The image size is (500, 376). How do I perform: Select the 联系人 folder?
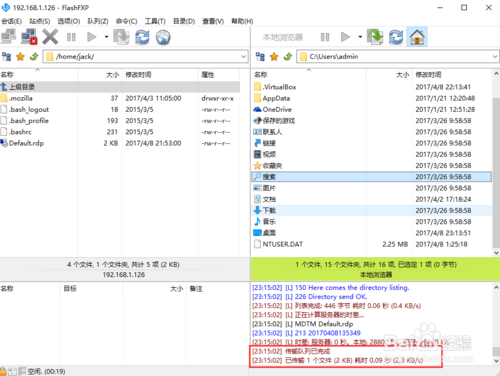(372, 132)
